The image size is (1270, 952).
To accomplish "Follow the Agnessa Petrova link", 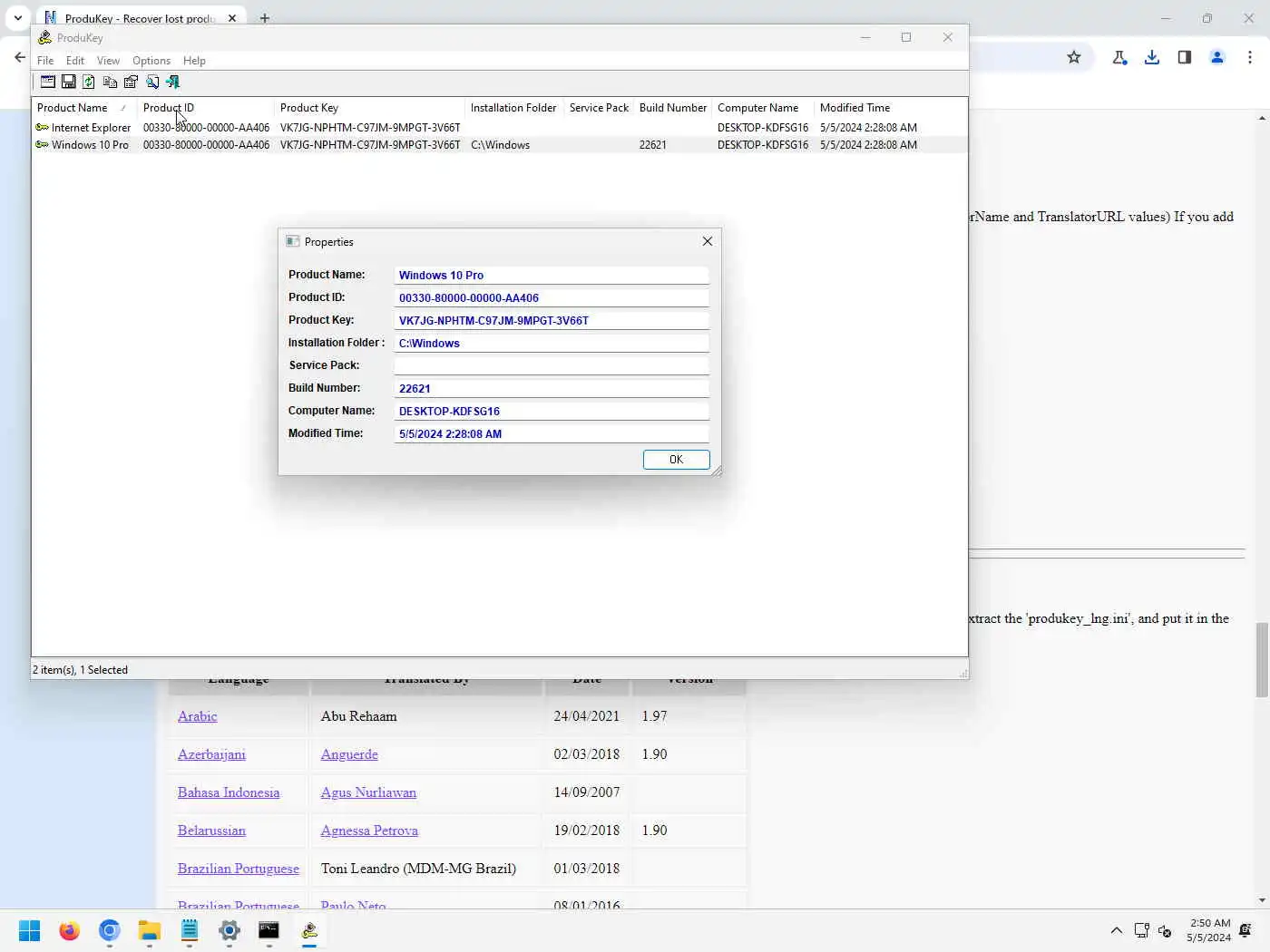I will point(369,831).
